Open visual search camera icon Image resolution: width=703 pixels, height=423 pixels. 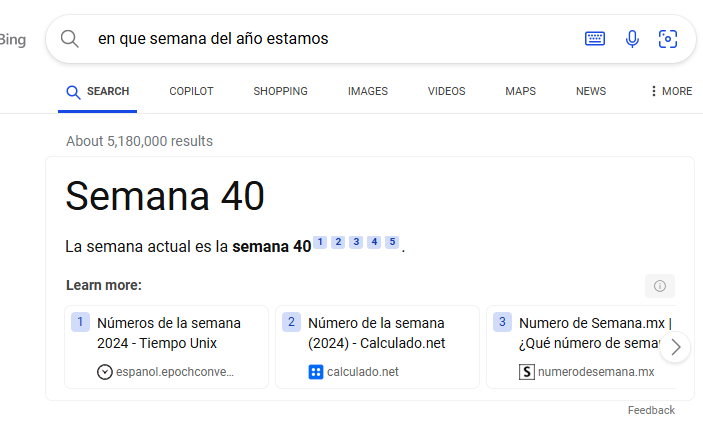(668, 39)
